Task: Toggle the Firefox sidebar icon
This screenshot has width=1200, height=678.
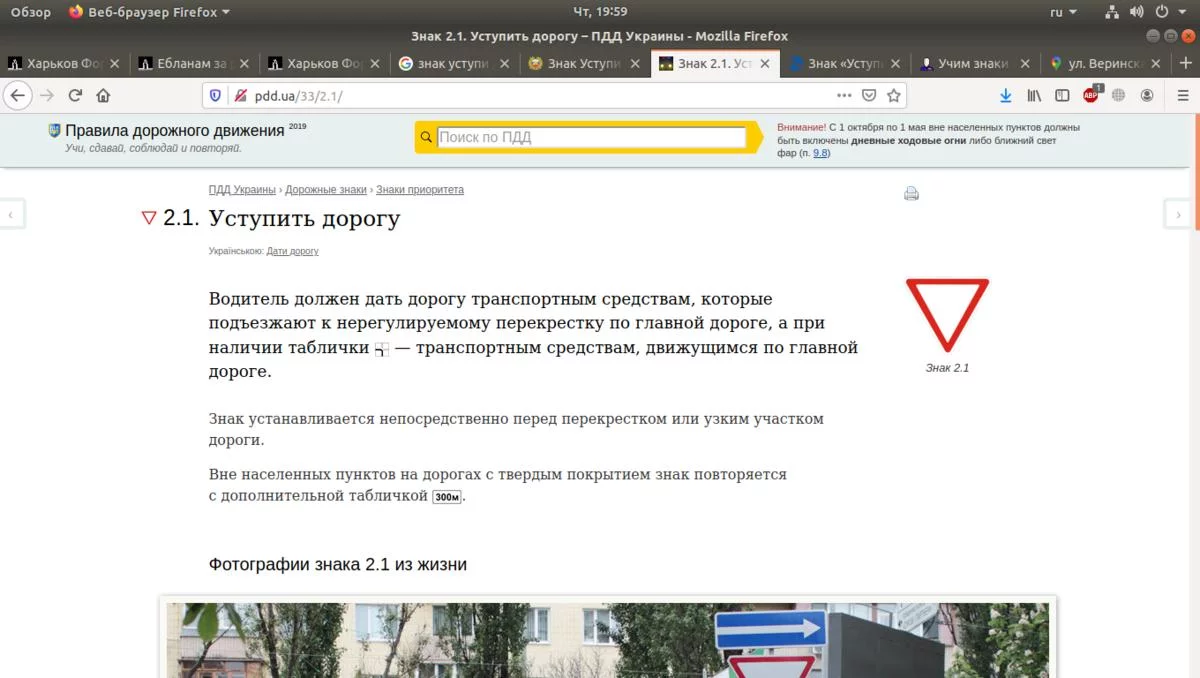Action: (1062, 96)
